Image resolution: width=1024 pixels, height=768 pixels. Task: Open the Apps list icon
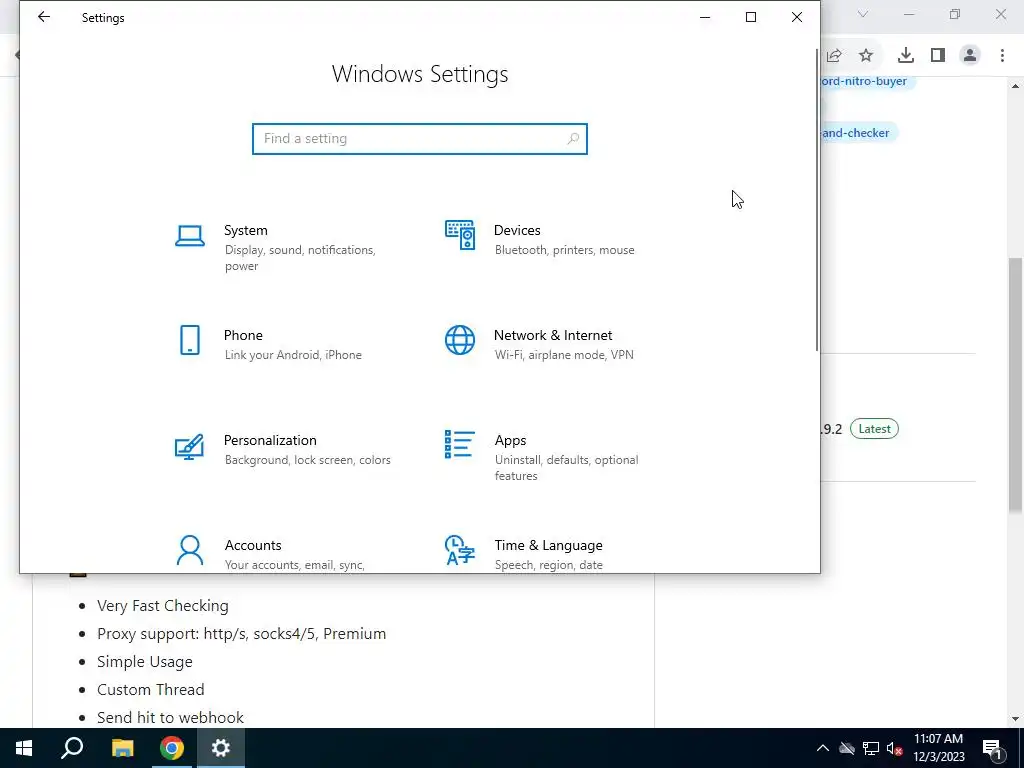[460, 444]
